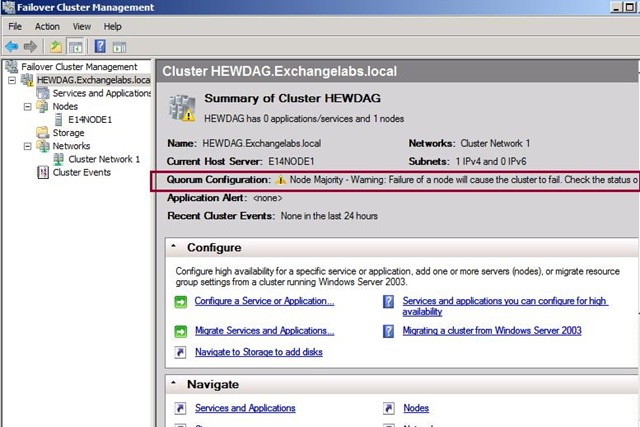
Task: Click the Node Majority quorum warning text
Action: [x=464, y=180]
